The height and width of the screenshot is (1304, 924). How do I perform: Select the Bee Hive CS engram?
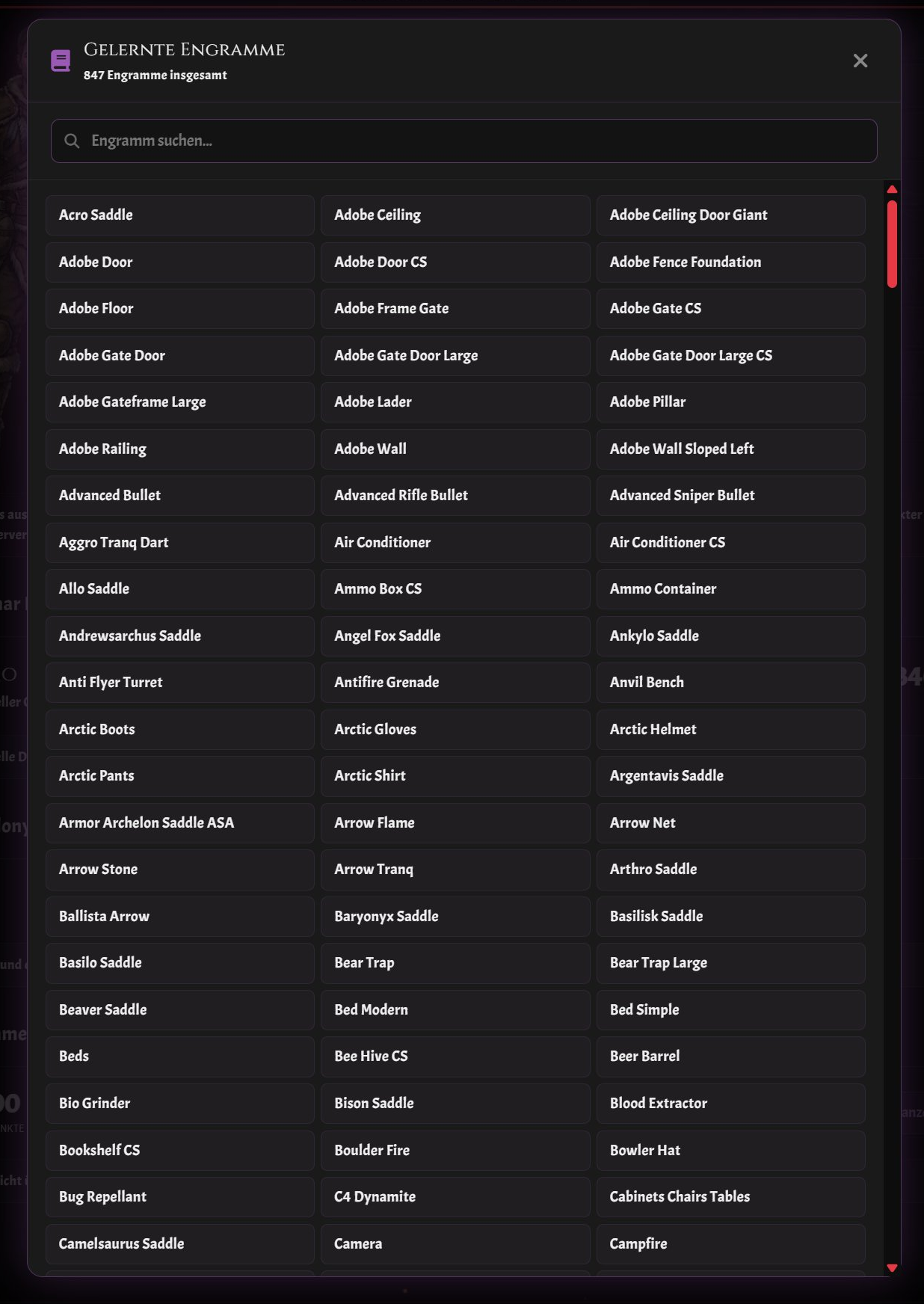tap(455, 1057)
